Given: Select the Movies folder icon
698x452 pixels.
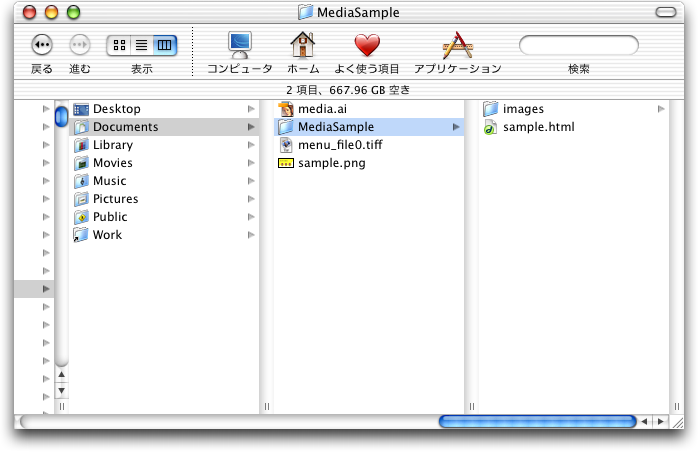Looking at the screenshot, I should point(81,163).
